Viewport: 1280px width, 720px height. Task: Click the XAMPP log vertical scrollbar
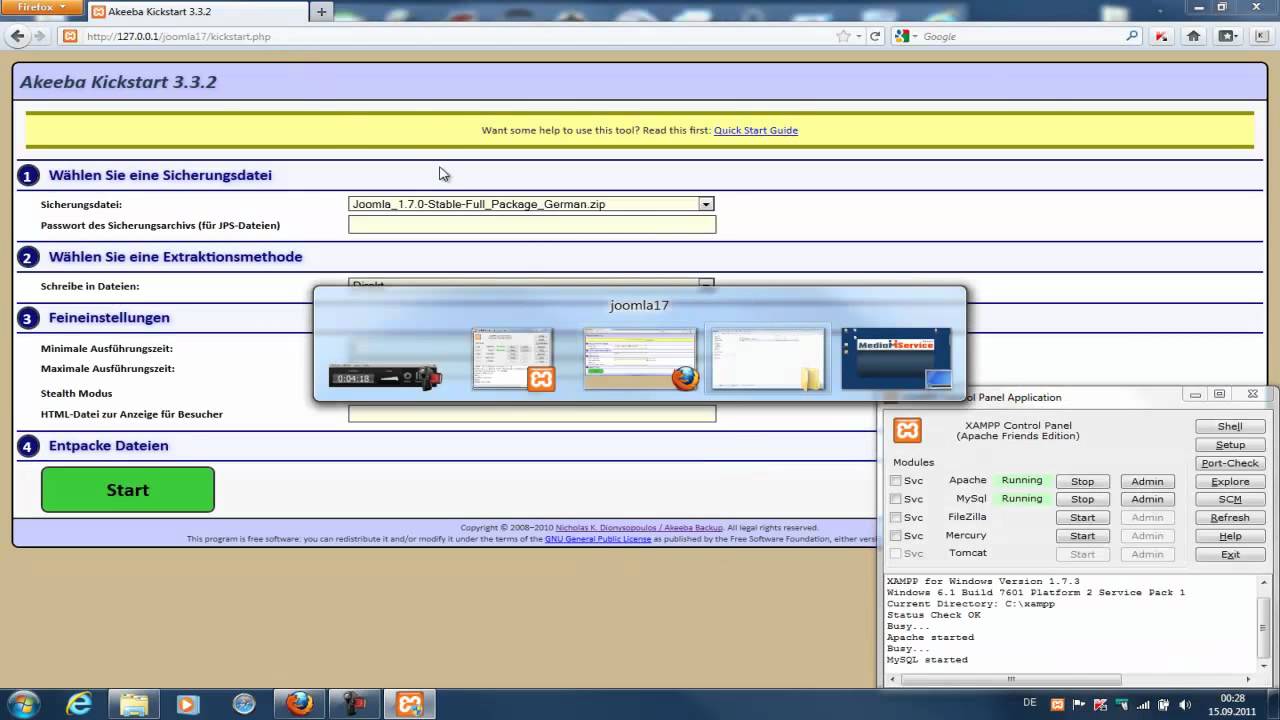[x=1265, y=623]
